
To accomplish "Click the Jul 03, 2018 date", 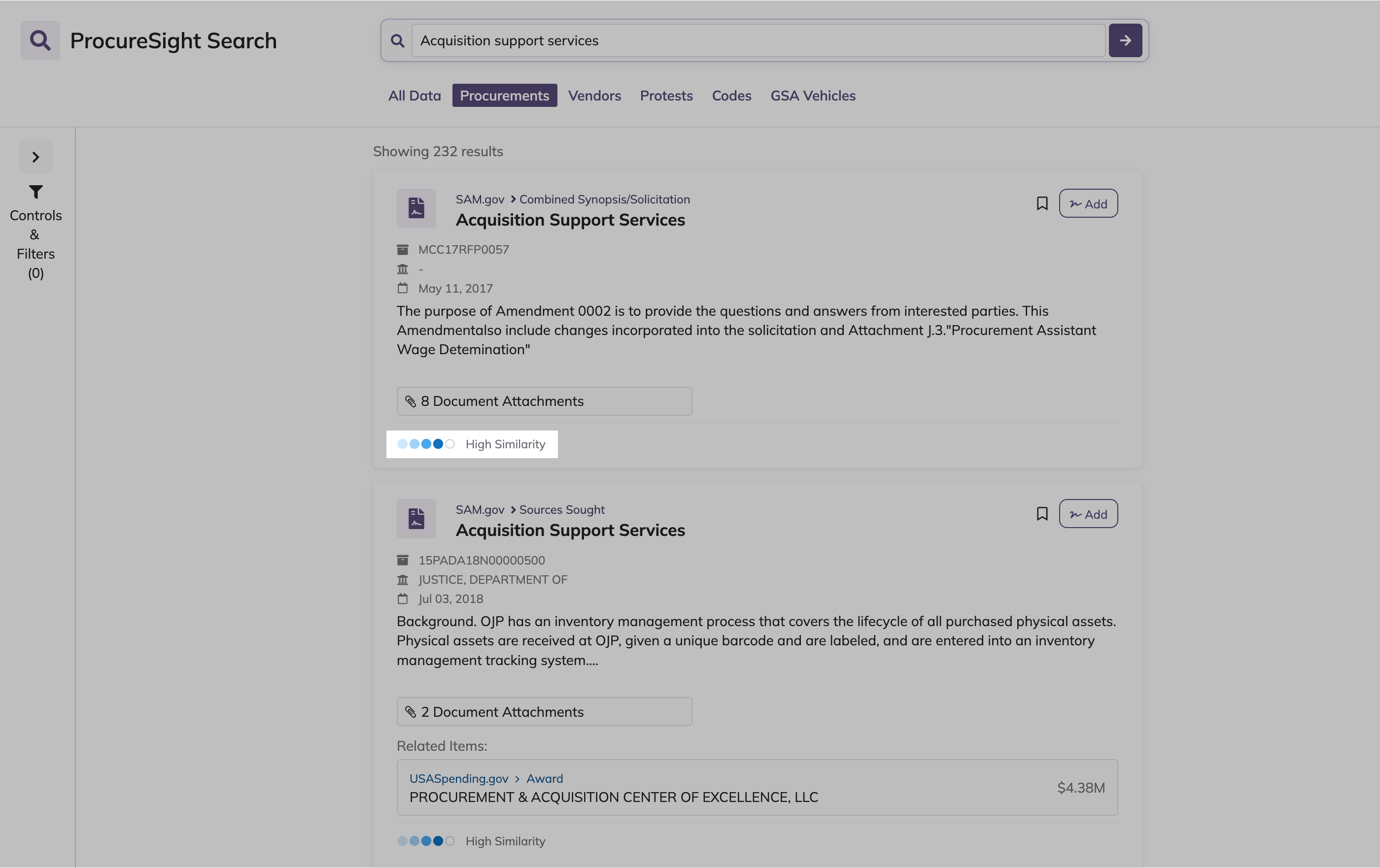I will point(450,599).
